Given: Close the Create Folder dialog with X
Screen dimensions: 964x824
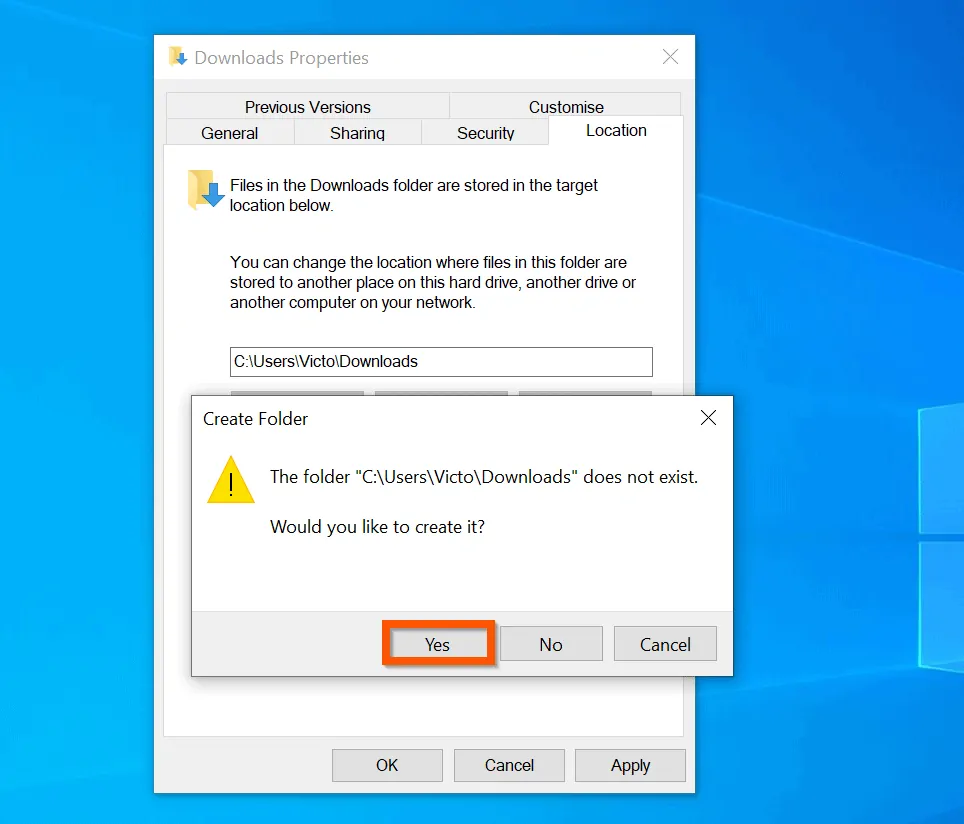Looking at the screenshot, I should point(708,418).
